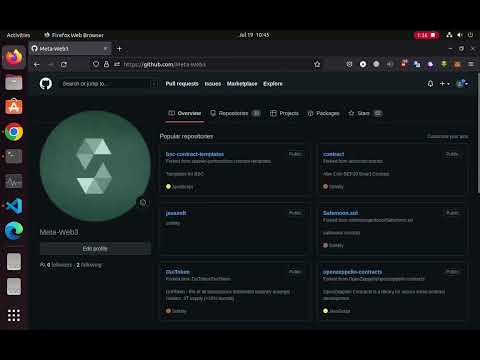Switch to the Projects tab

284,113
